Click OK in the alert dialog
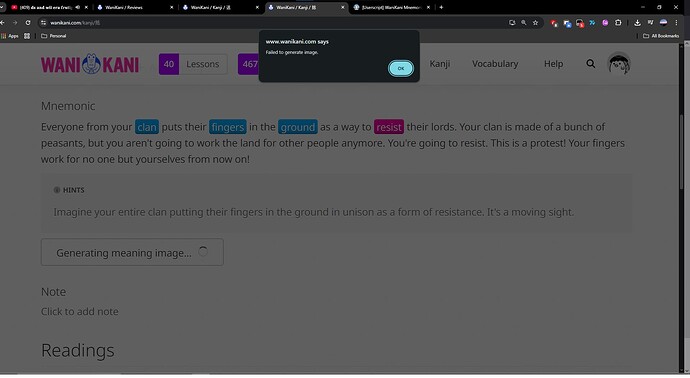The width and height of the screenshot is (690, 378). tap(400, 68)
